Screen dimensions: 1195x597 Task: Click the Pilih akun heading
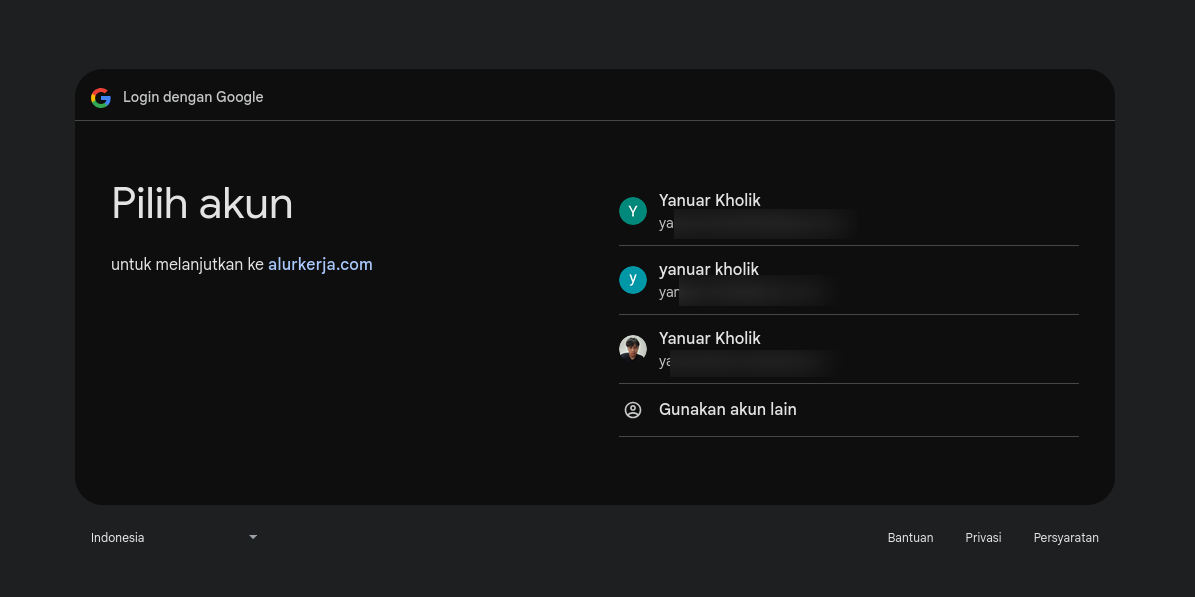tap(202, 204)
